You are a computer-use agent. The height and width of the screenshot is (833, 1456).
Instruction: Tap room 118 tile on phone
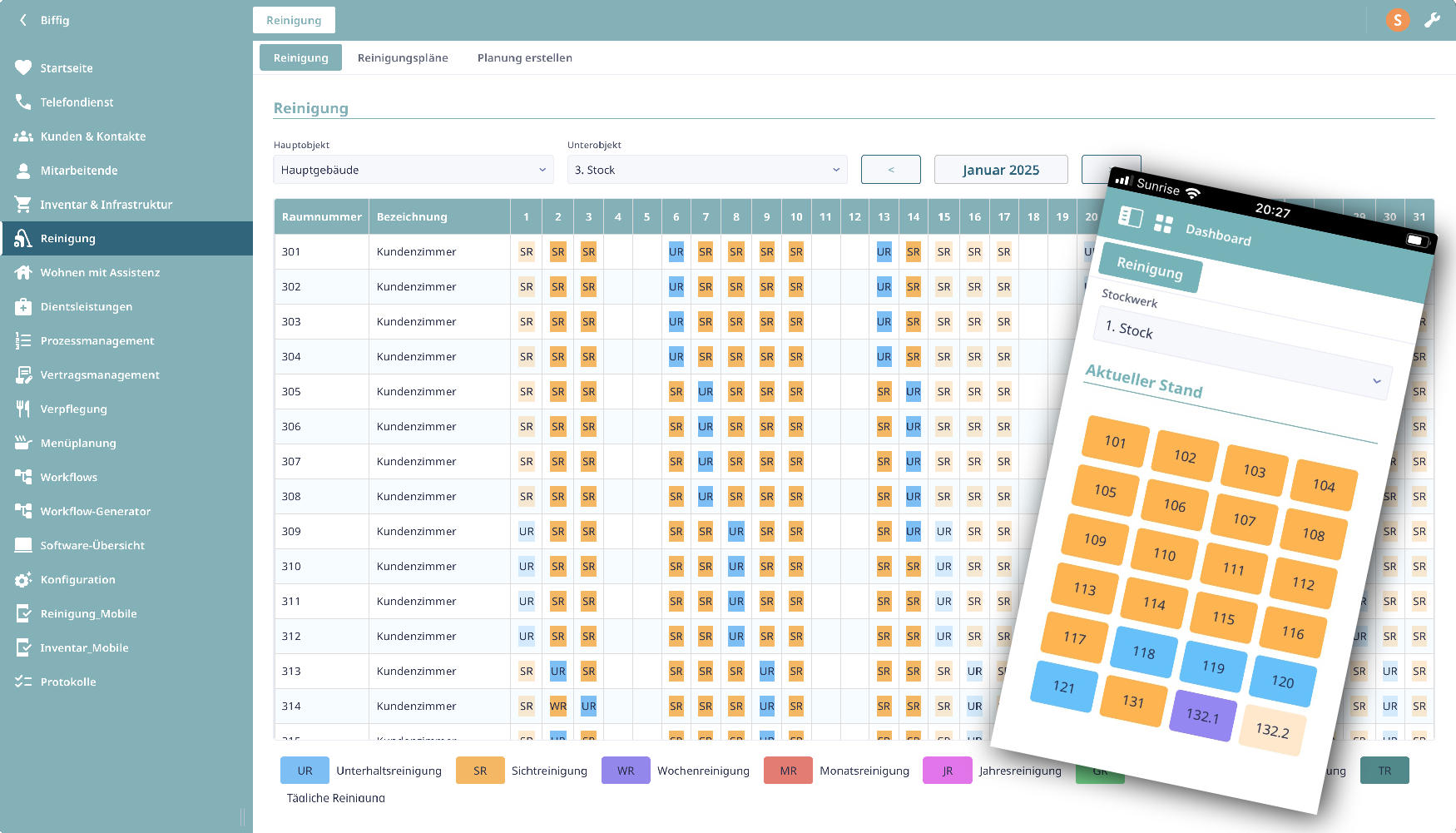pos(1144,652)
